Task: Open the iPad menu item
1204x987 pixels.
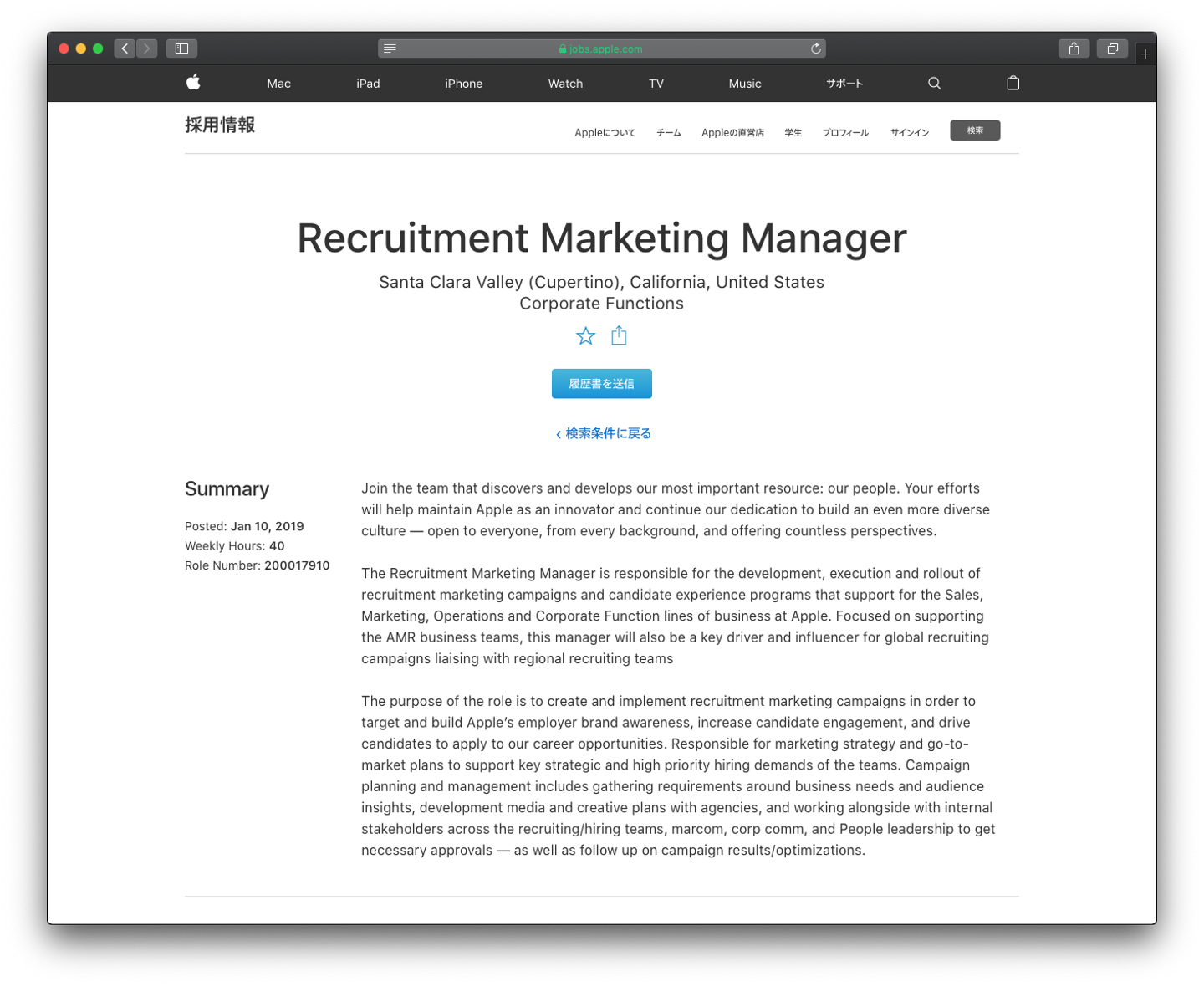Action: (368, 84)
